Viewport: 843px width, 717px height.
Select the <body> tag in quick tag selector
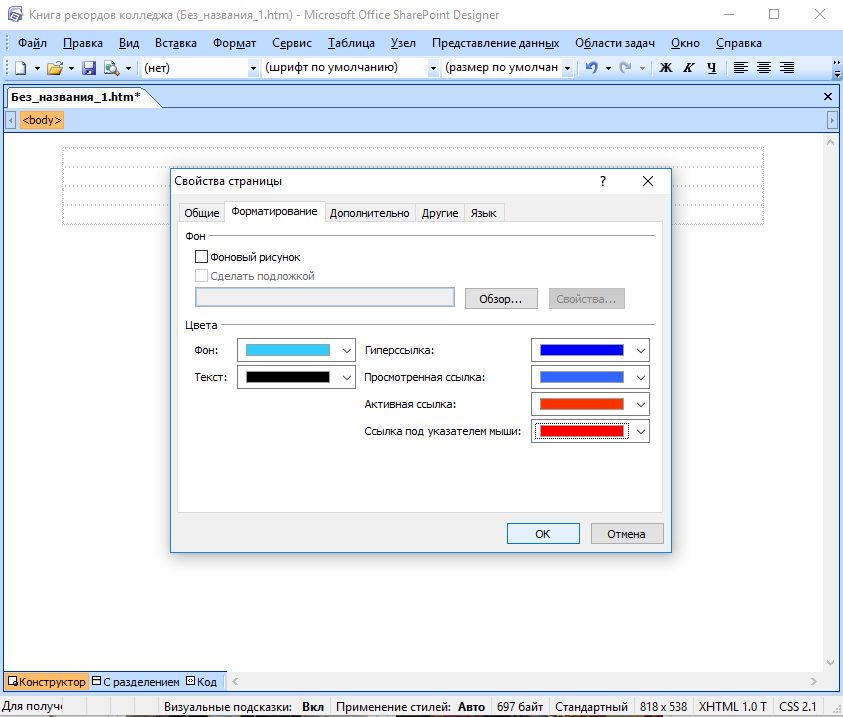[x=42, y=120]
